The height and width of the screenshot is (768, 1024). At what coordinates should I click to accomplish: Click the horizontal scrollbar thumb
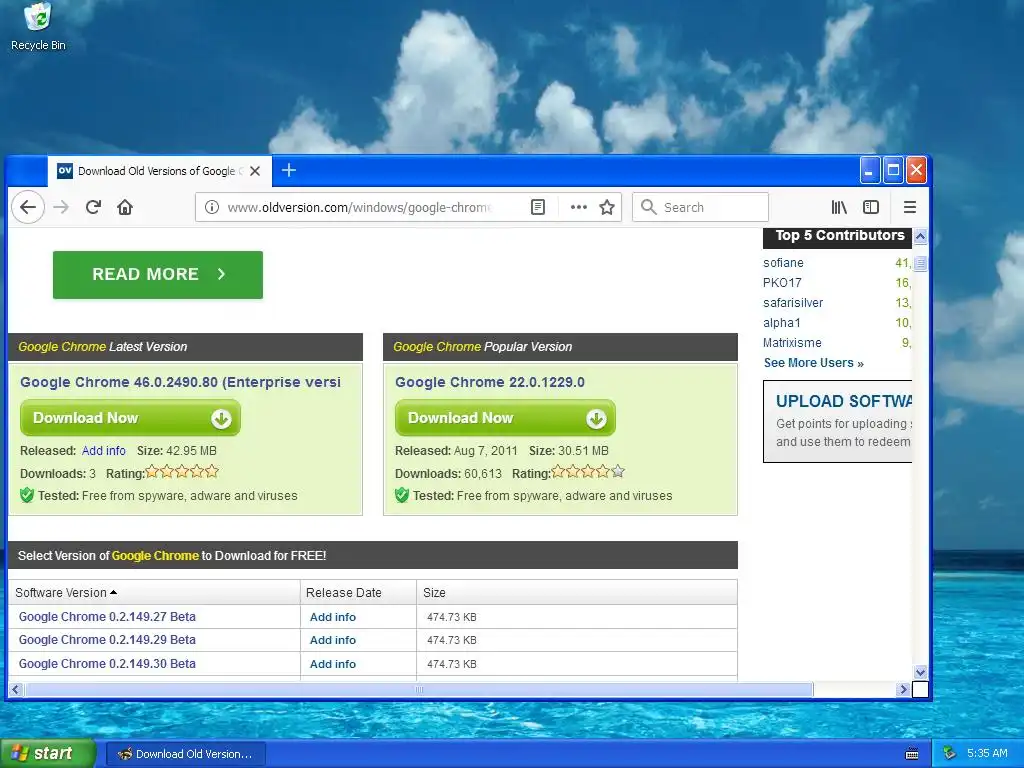tap(419, 689)
